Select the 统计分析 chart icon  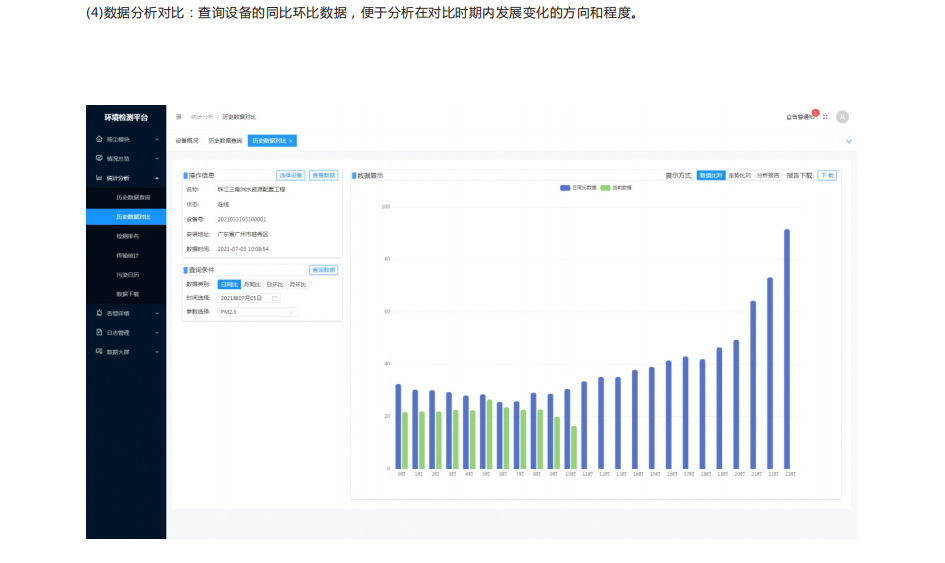point(99,178)
